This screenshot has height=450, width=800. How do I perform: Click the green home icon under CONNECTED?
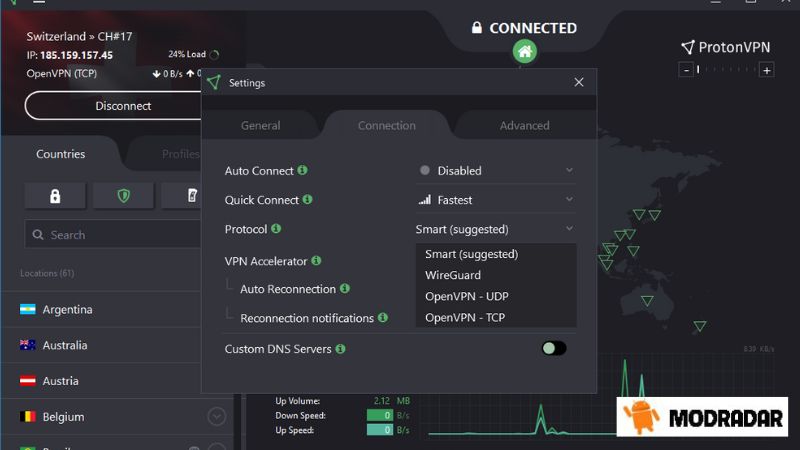pos(524,52)
